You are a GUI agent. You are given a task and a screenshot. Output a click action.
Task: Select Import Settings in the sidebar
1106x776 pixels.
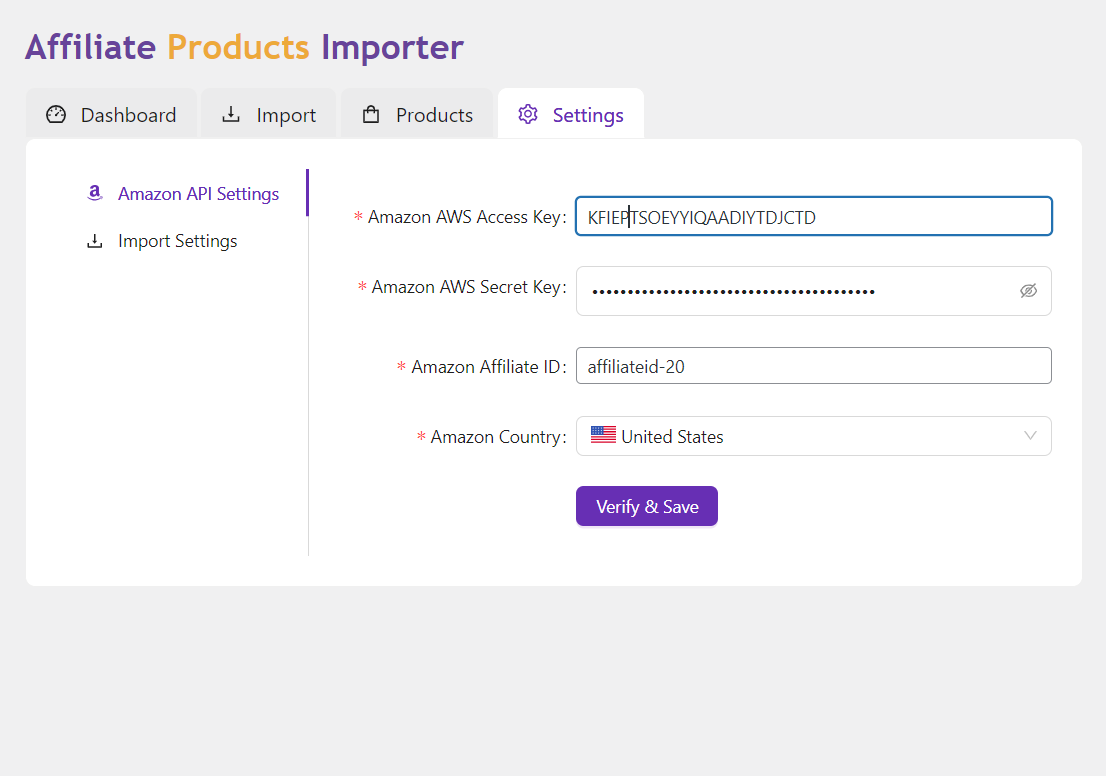pos(177,241)
